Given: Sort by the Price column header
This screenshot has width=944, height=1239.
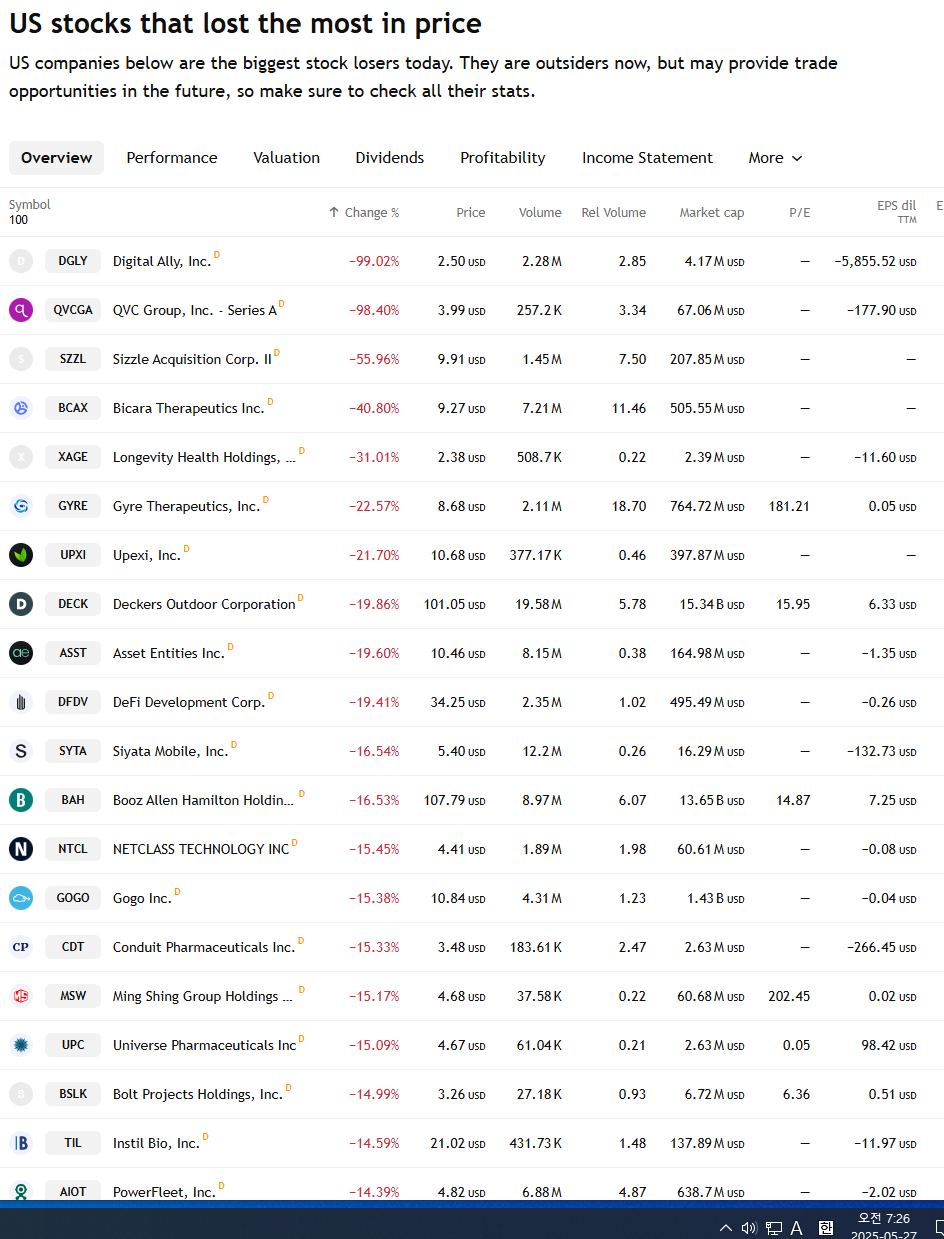Looking at the screenshot, I should pyautogui.click(x=471, y=212).
